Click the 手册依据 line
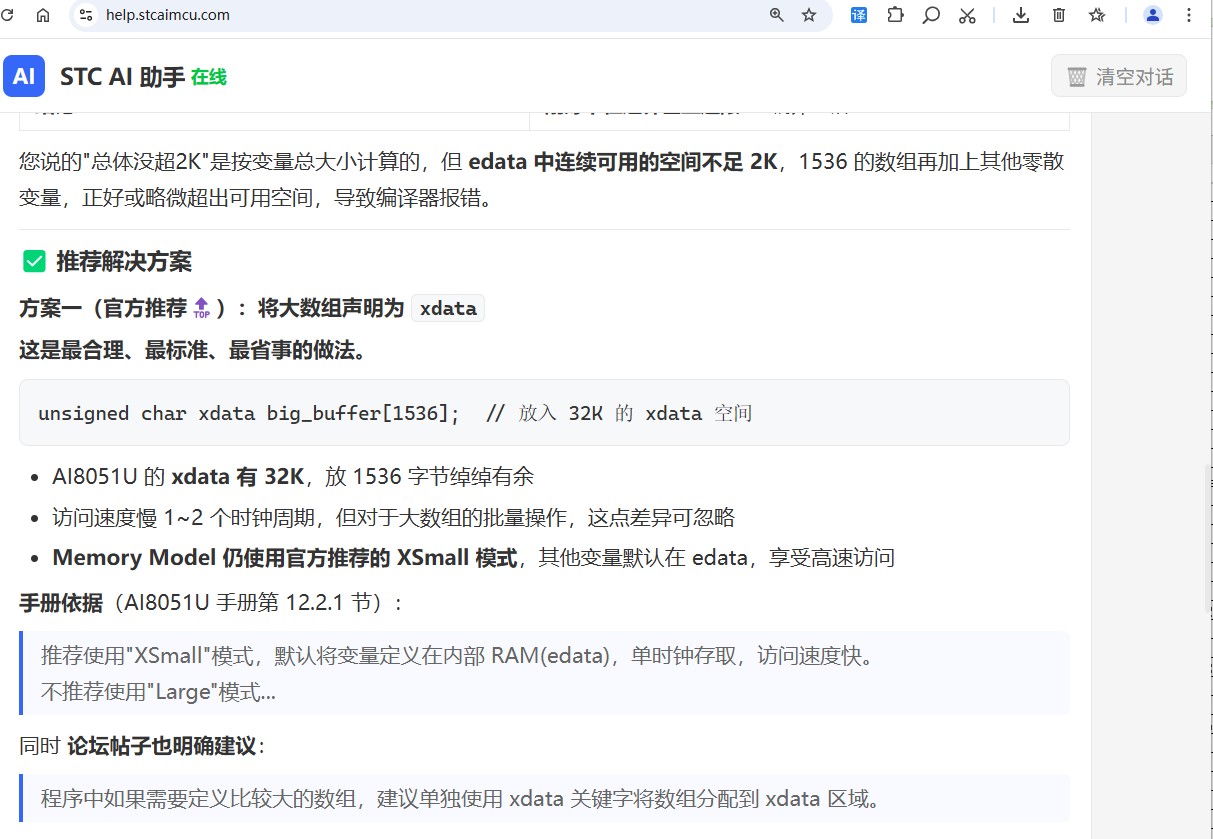 pos(211,603)
